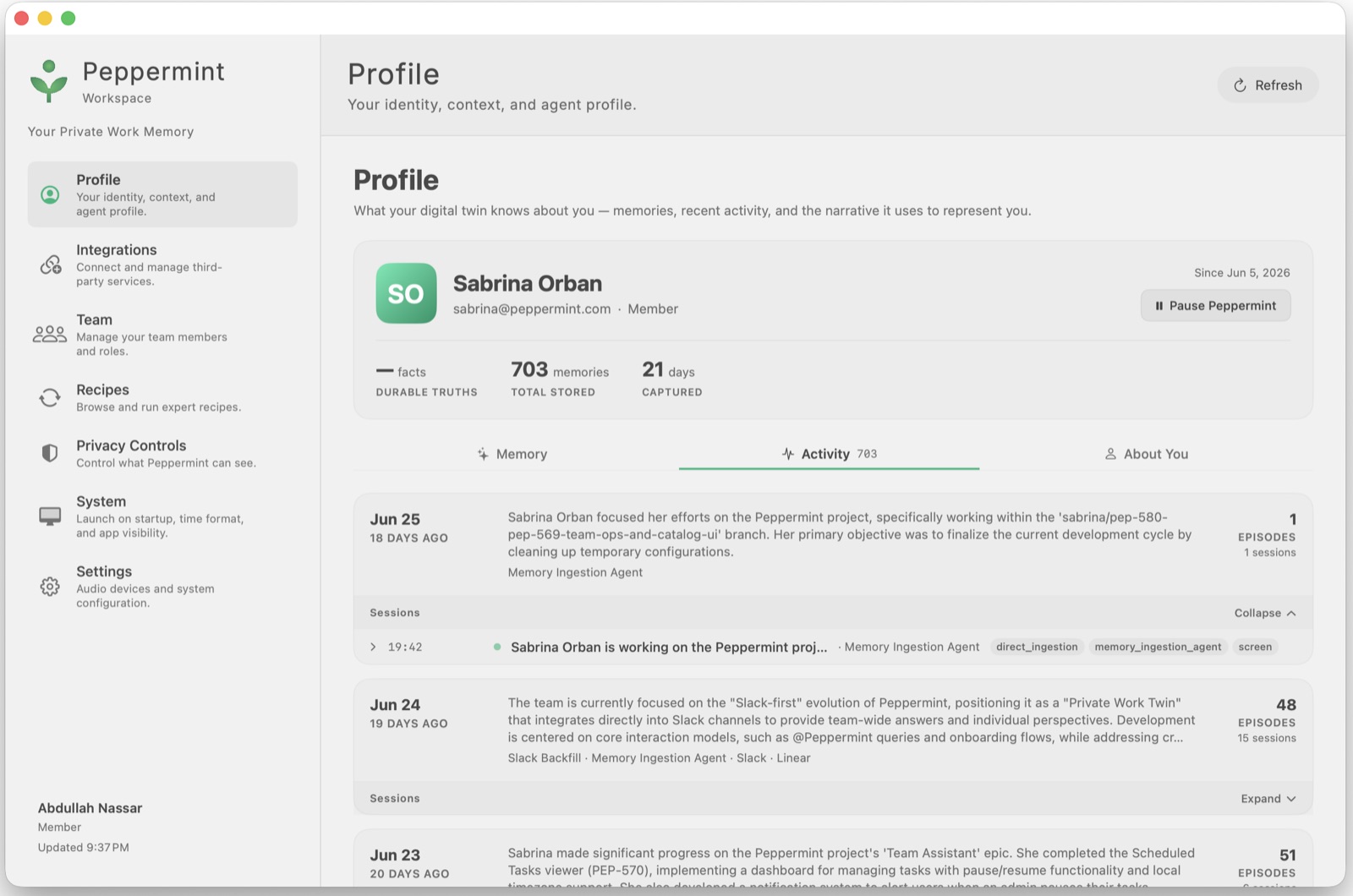Click the Memory tab sparkle icon

point(482,454)
